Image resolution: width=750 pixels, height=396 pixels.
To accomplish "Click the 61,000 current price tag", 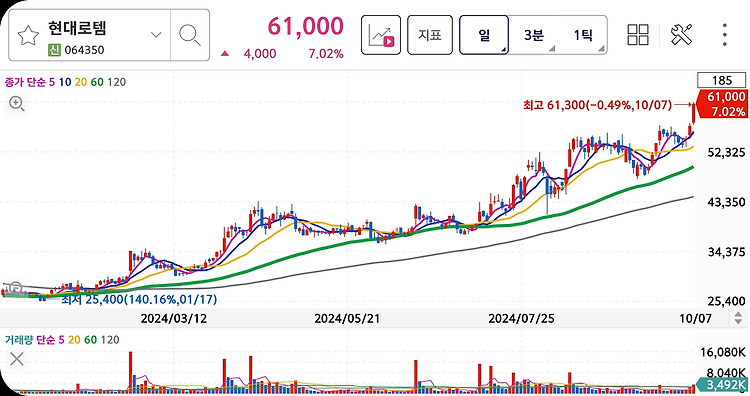I will pyautogui.click(x=723, y=104).
